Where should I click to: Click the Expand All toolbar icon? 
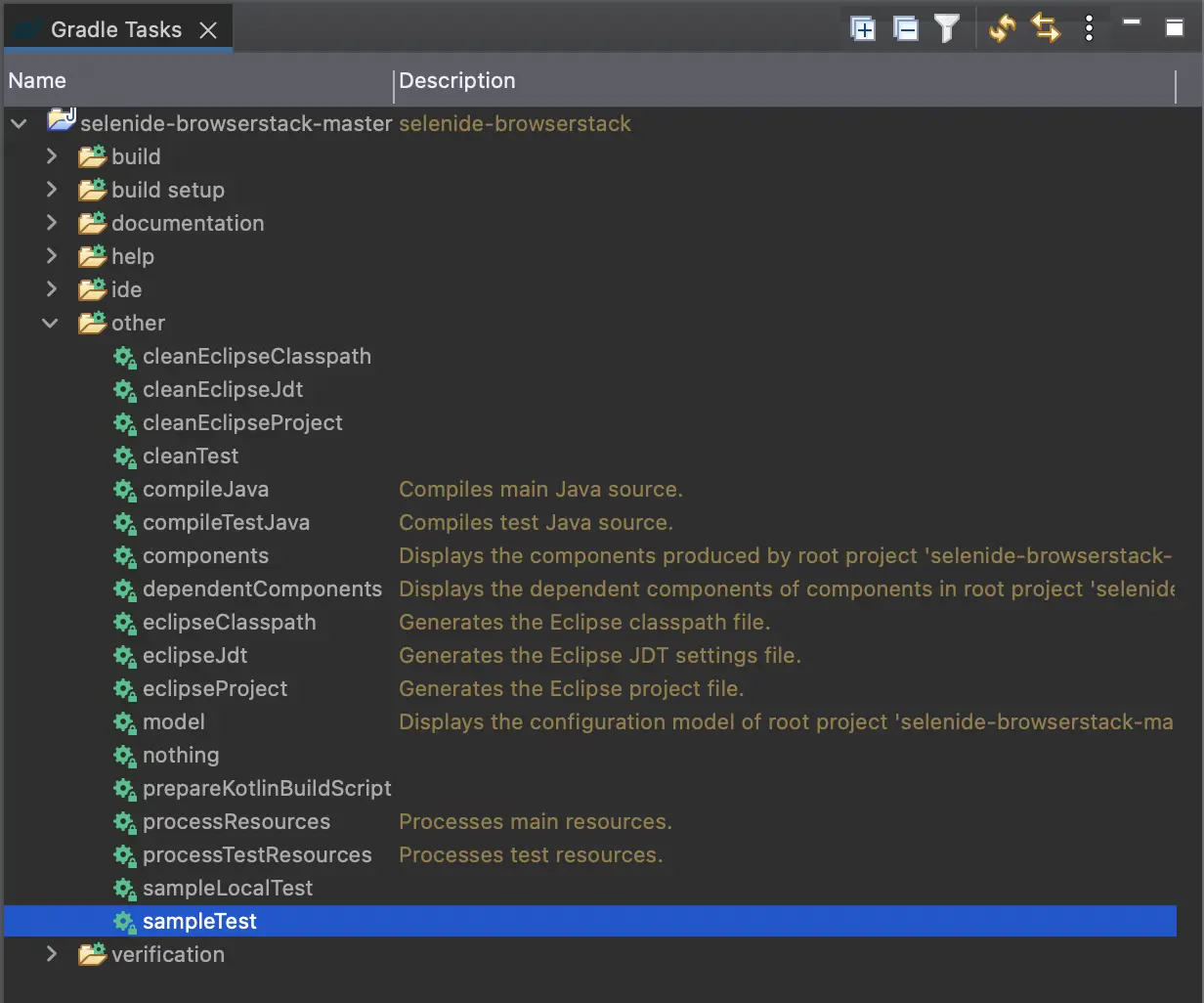pyautogui.click(x=863, y=29)
